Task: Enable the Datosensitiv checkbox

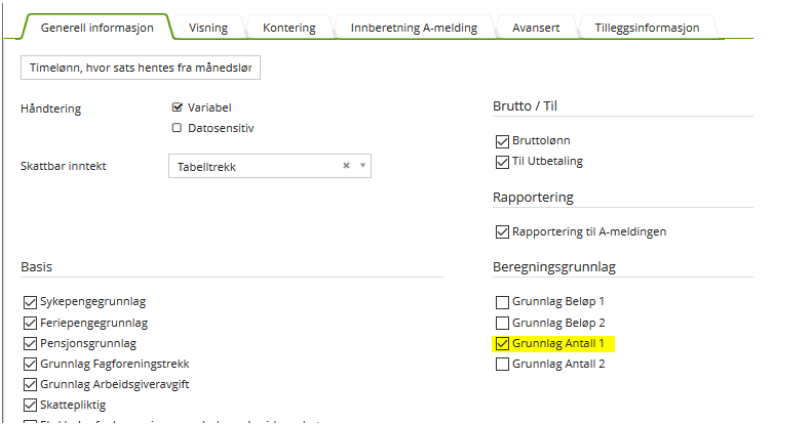Action: 177,128
